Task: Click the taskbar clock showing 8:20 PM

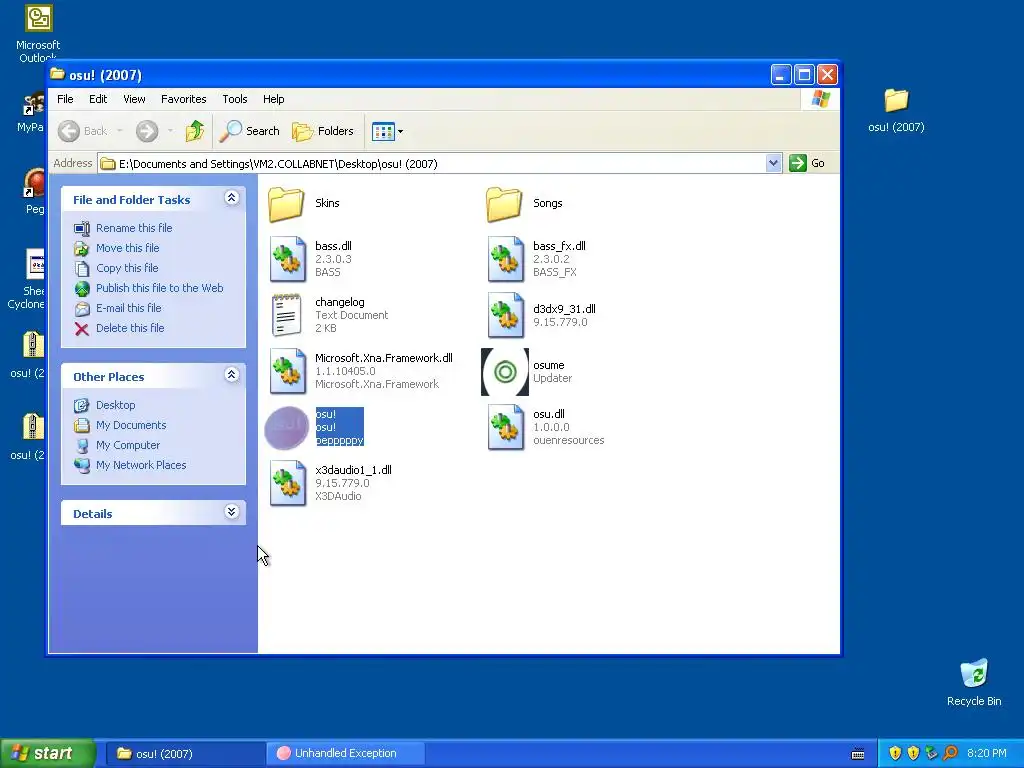Action: 987,754
